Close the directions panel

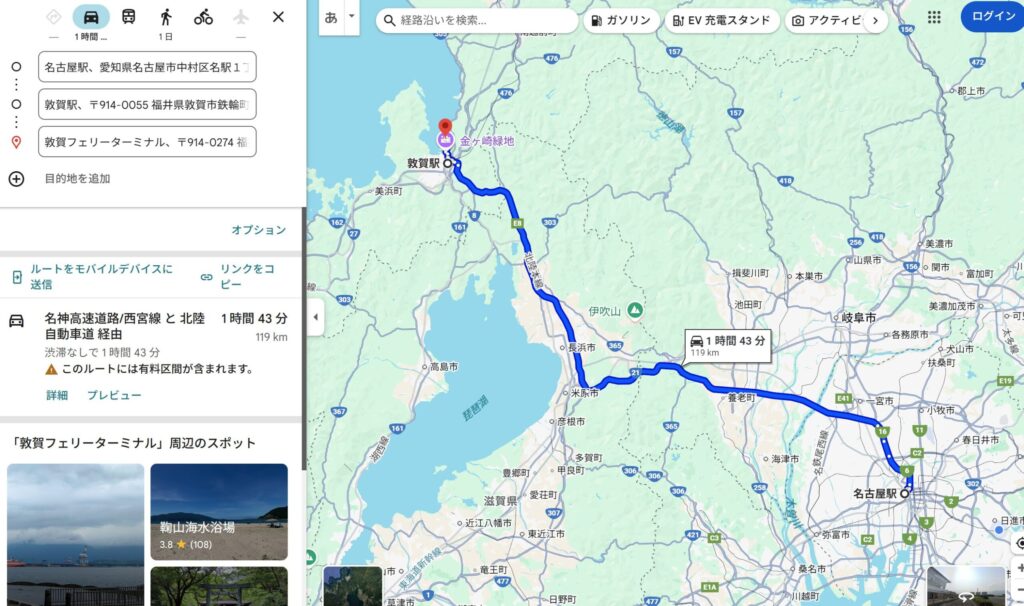pos(278,17)
